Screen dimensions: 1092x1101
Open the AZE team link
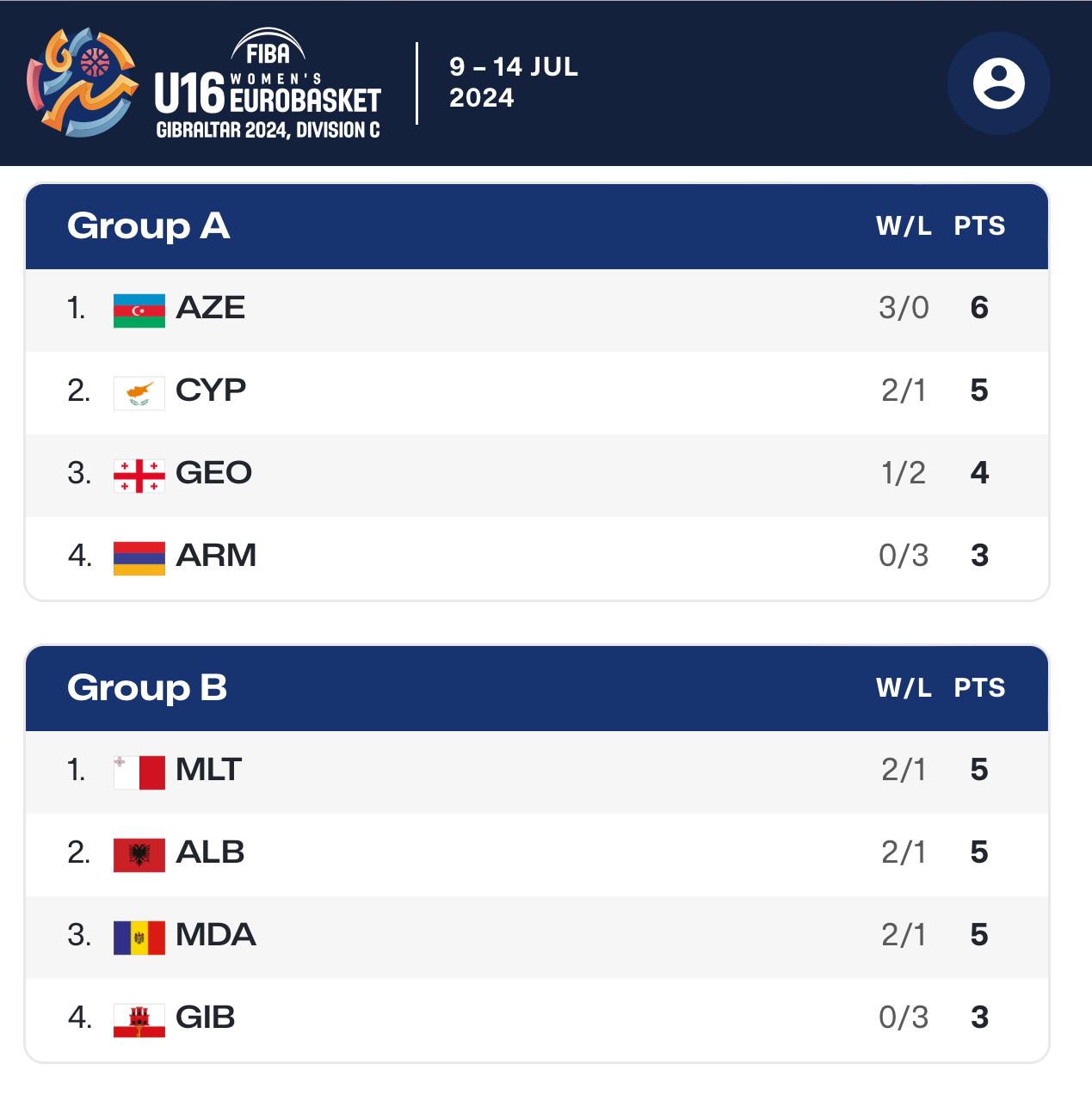(x=210, y=308)
